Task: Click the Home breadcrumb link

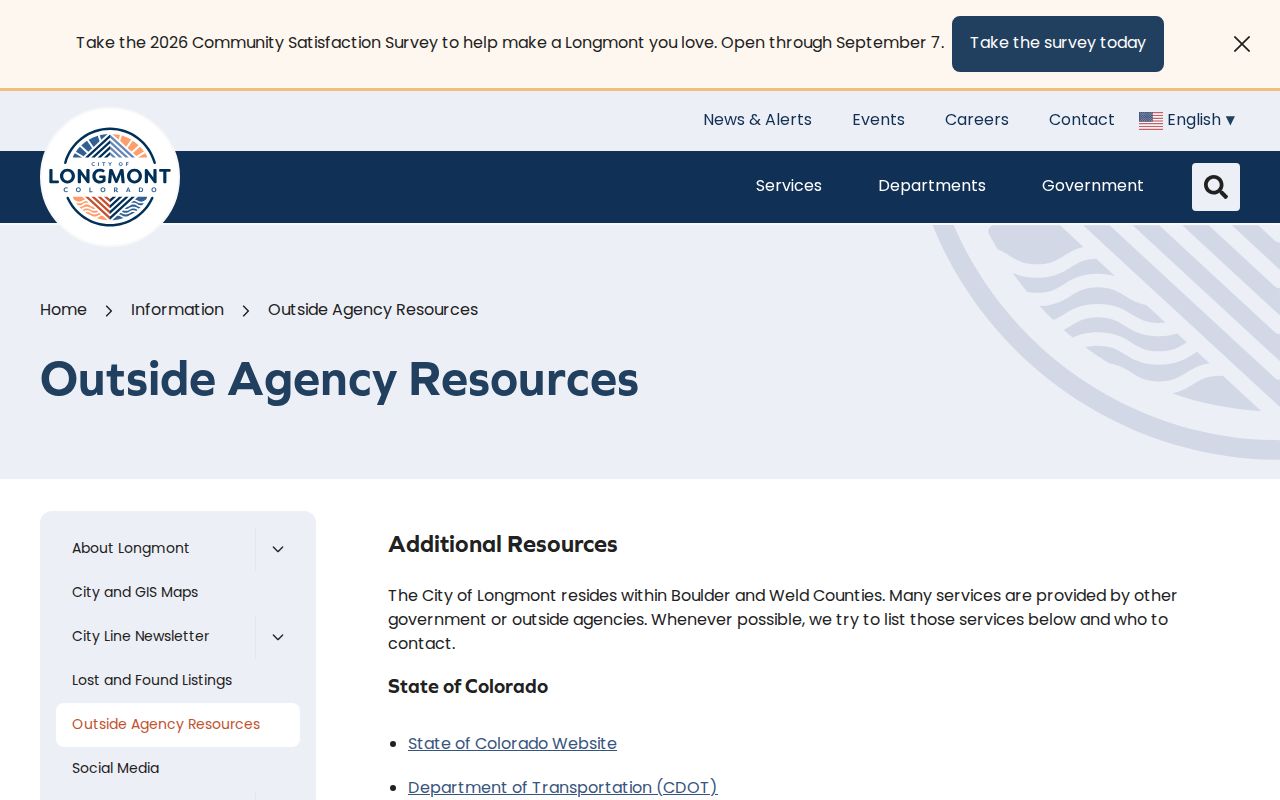Action: point(63,310)
